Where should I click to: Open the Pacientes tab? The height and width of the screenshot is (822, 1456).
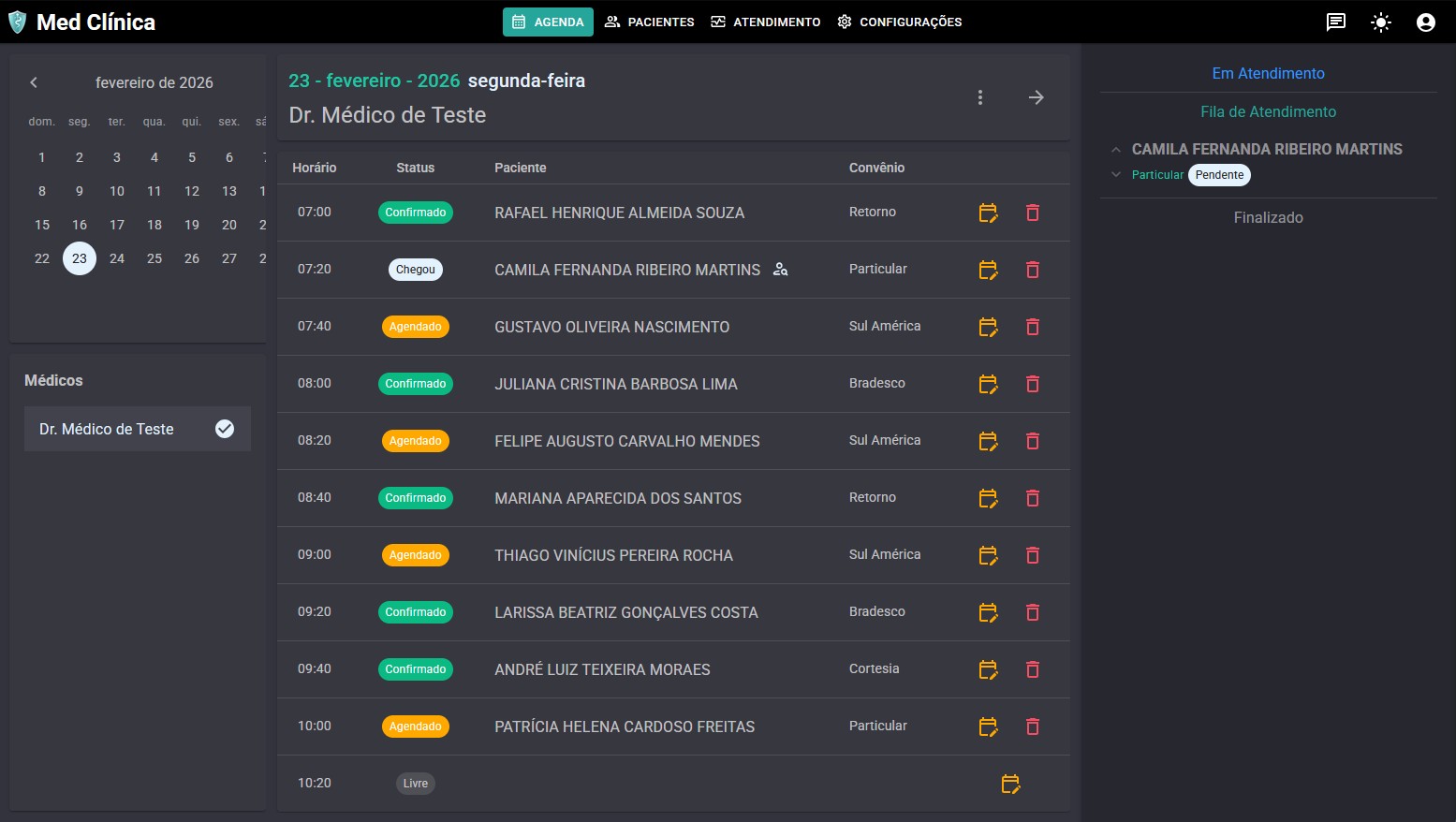(650, 22)
